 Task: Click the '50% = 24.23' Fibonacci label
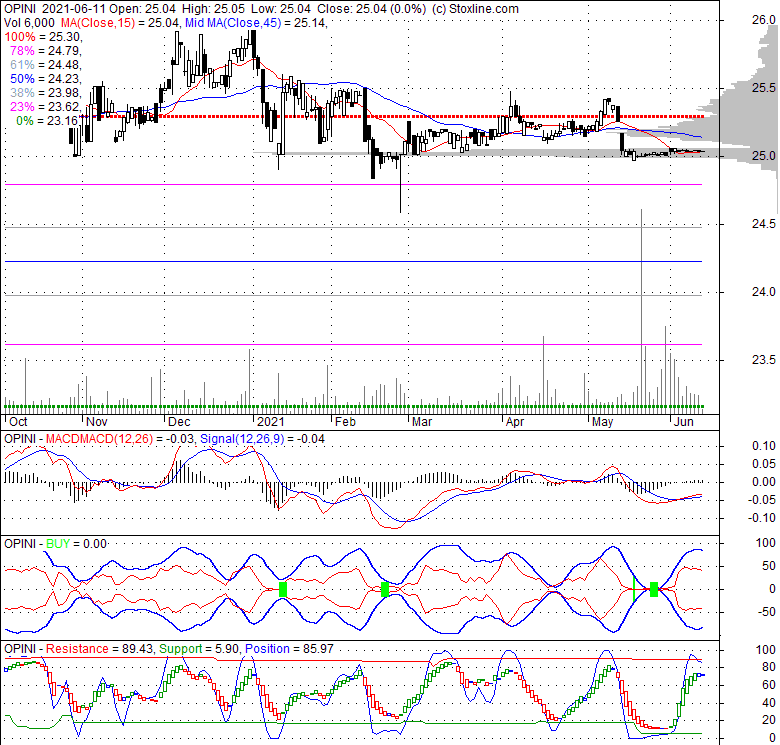(x=45, y=79)
